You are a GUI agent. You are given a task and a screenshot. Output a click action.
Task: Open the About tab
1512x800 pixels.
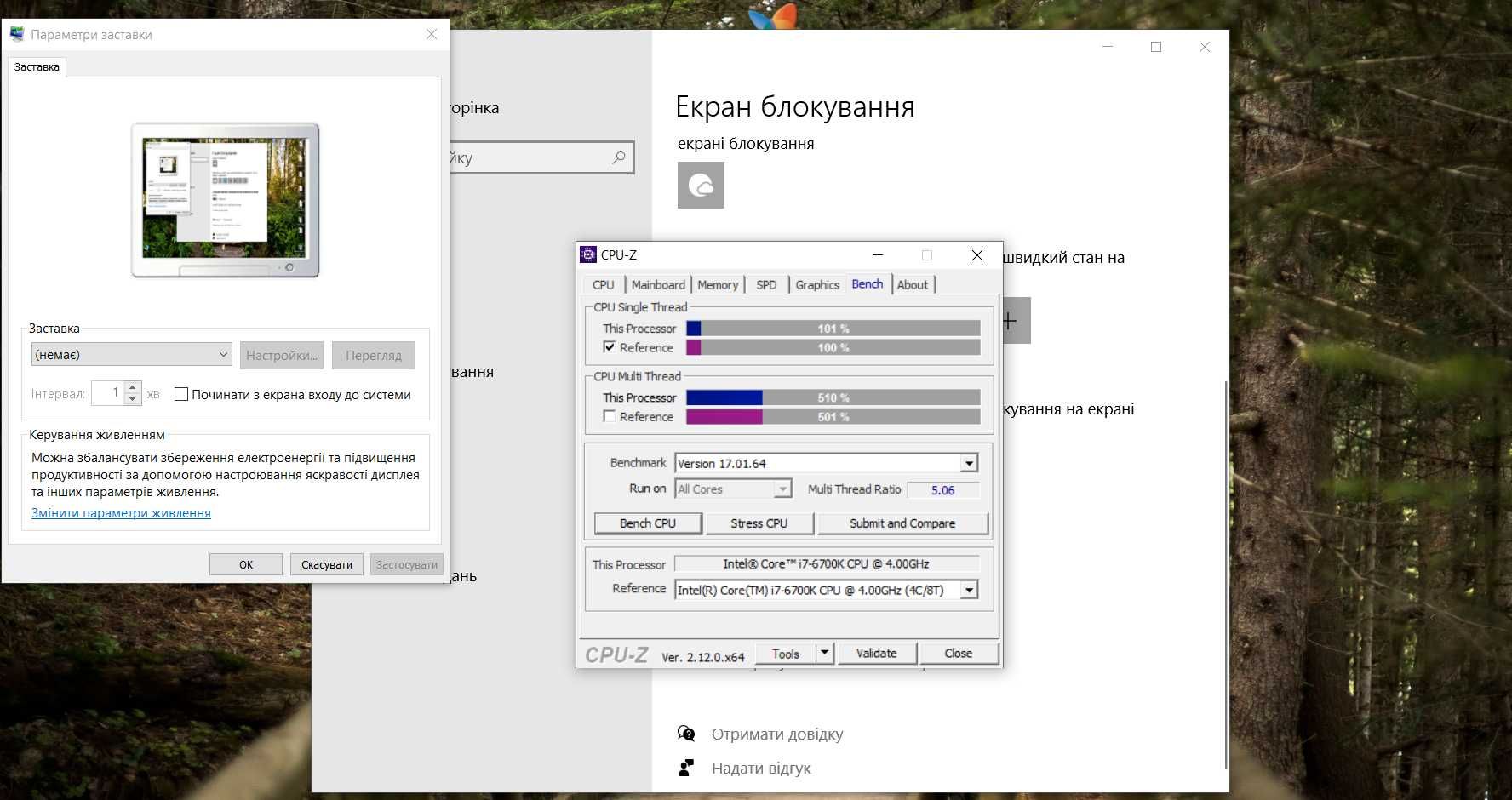(x=913, y=285)
